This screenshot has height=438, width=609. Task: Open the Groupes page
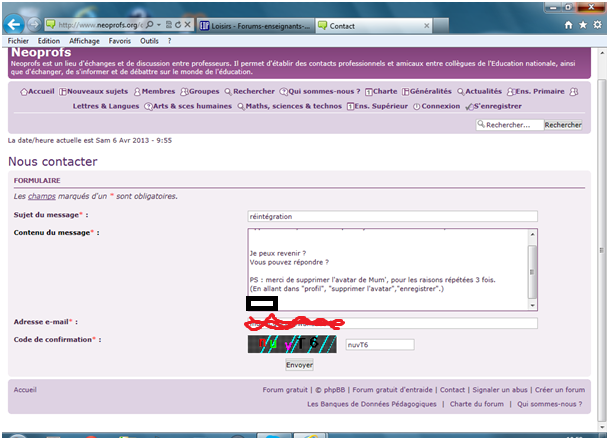tap(204, 91)
